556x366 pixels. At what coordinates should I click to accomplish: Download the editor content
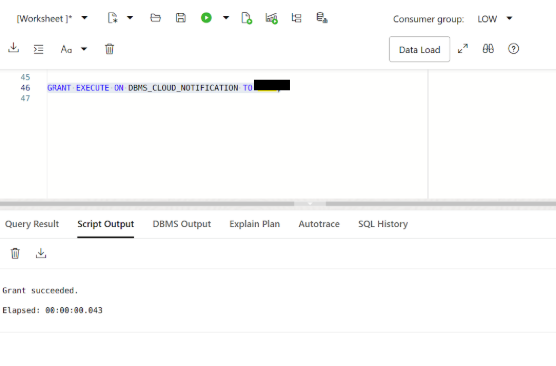[x=13, y=48]
